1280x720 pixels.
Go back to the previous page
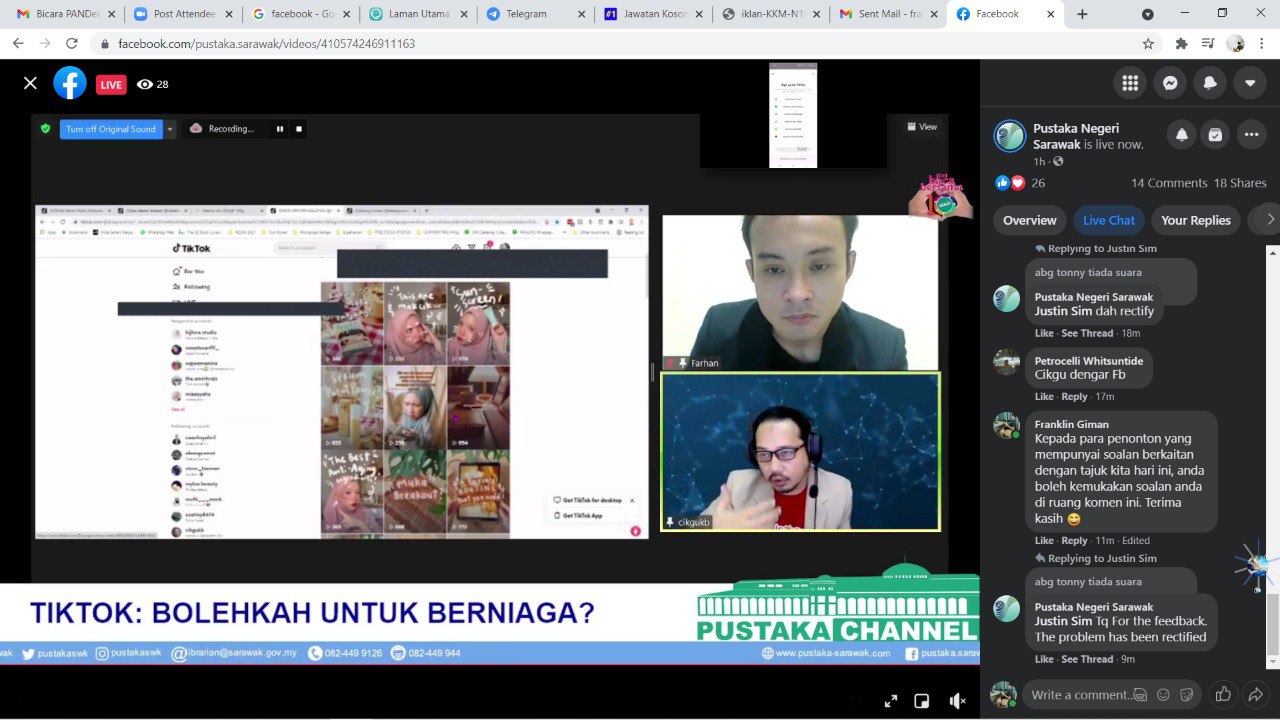[x=18, y=44]
